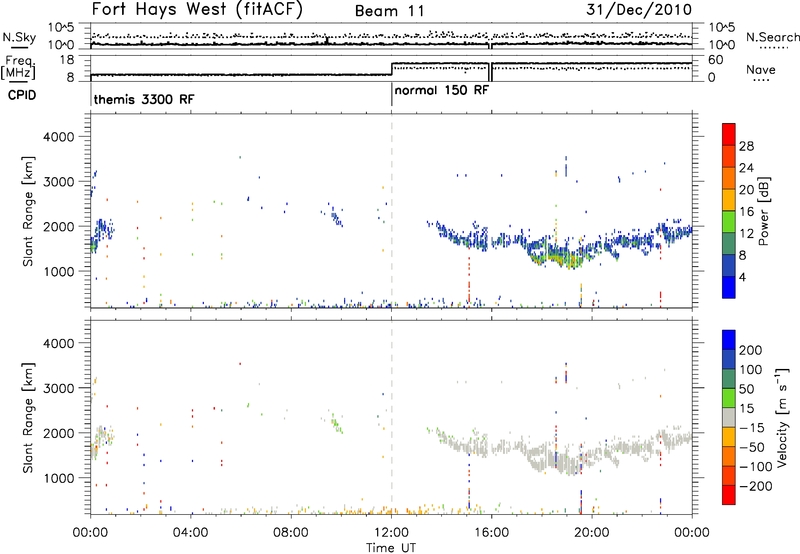The width and height of the screenshot is (800, 554).
Task: Click the gray -15 to 15 Velocity swatch
Action: [x=729, y=417]
